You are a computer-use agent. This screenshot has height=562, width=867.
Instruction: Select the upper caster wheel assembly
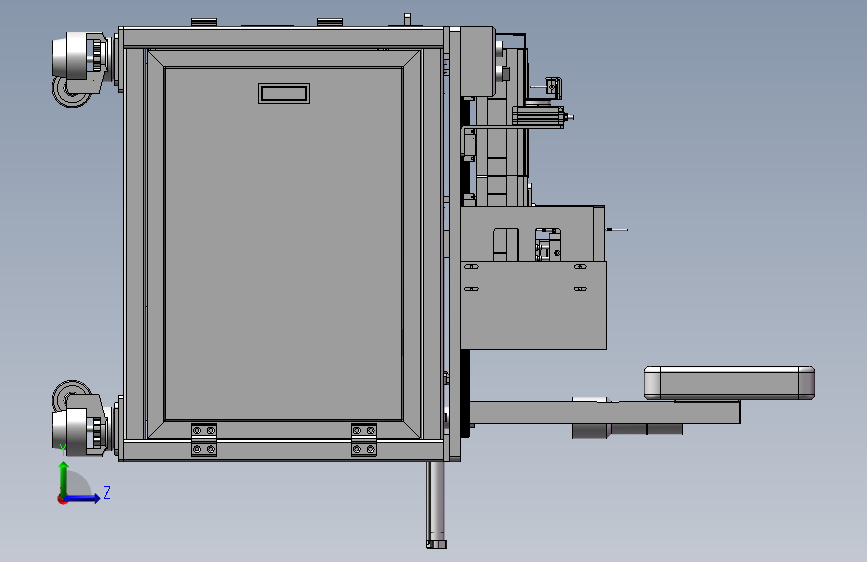pyautogui.click(x=83, y=69)
